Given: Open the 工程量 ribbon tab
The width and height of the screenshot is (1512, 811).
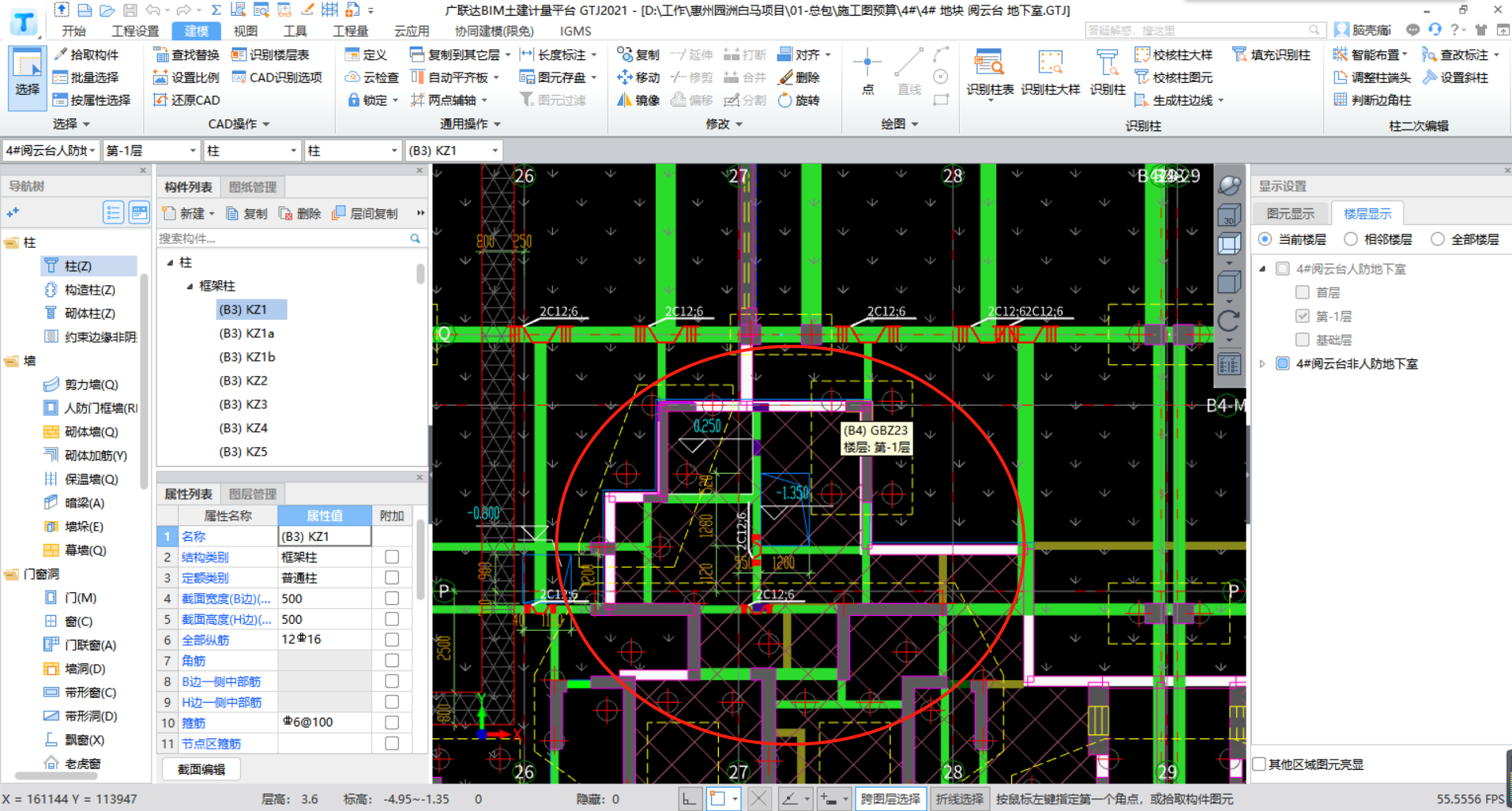Looking at the screenshot, I should (x=351, y=31).
